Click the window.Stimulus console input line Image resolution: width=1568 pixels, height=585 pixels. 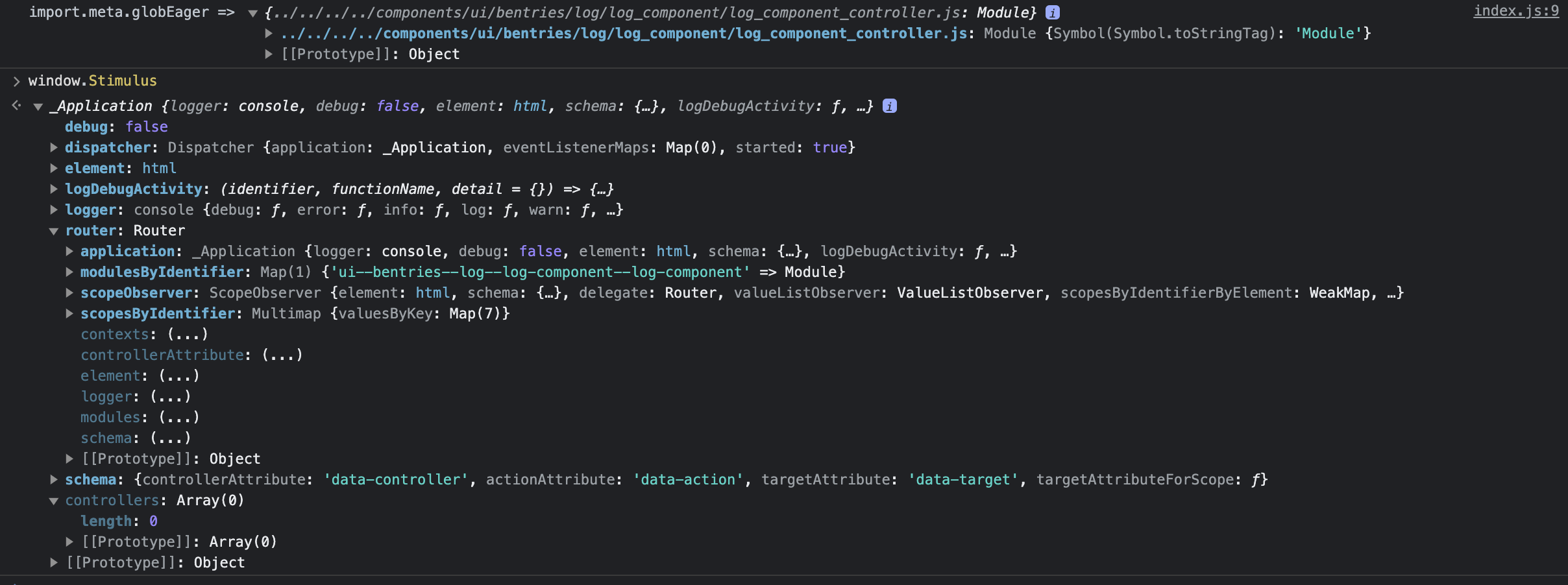pyautogui.click(x=93, y=80)
